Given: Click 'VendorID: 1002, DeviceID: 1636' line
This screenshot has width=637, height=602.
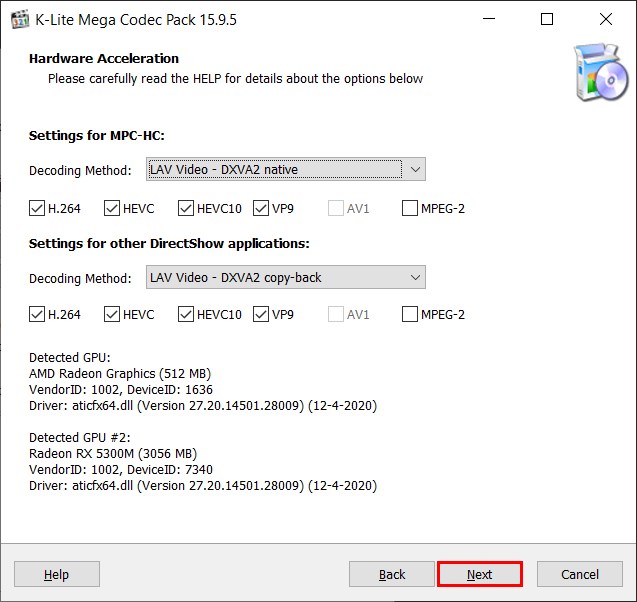Looking at the screenshot, I should pyautogui.click(x=121, y=390).
